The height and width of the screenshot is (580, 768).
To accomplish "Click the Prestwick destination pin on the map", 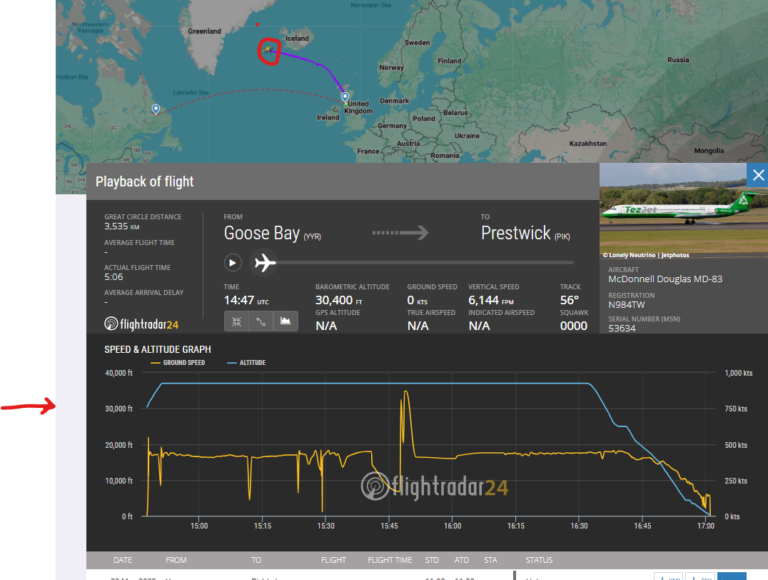I will 345,97.
